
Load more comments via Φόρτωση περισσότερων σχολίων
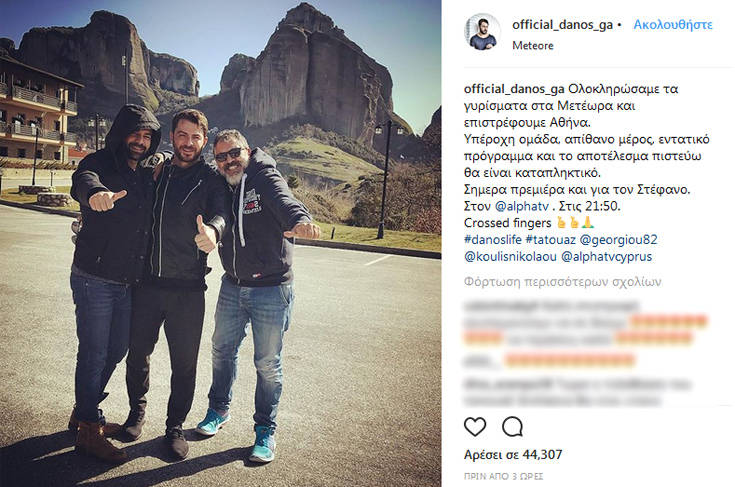coord(562,282)
